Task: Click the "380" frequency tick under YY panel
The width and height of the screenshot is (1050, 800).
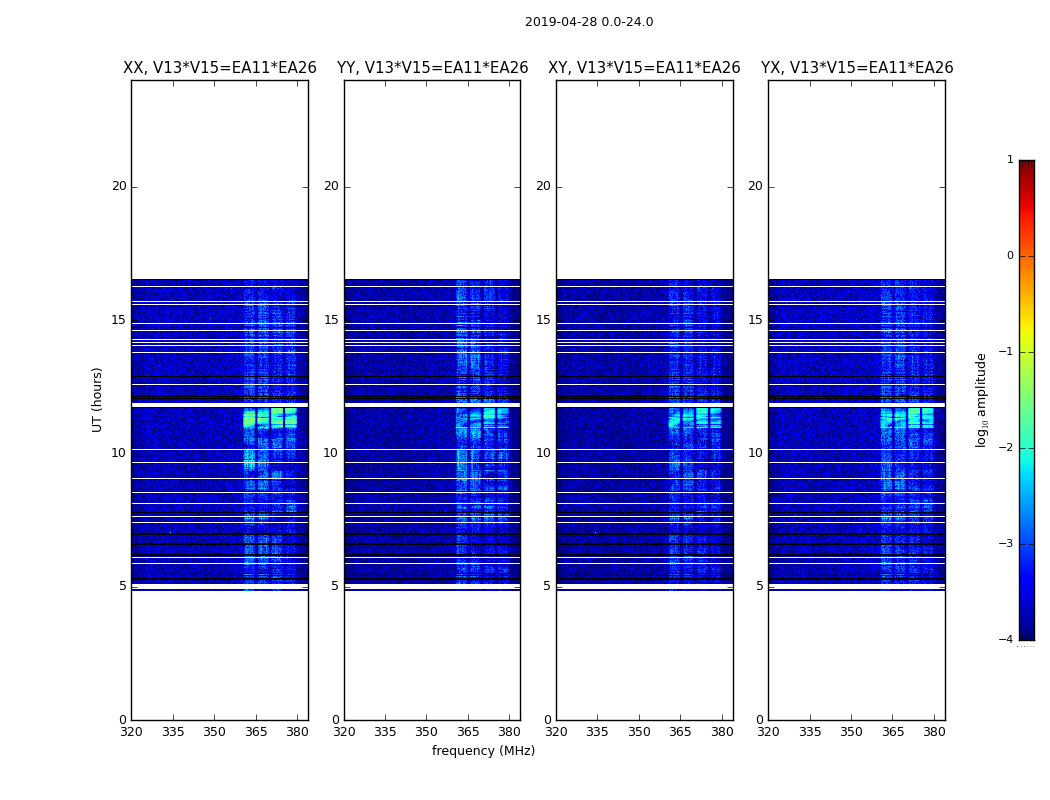Action: pos(510,732)
